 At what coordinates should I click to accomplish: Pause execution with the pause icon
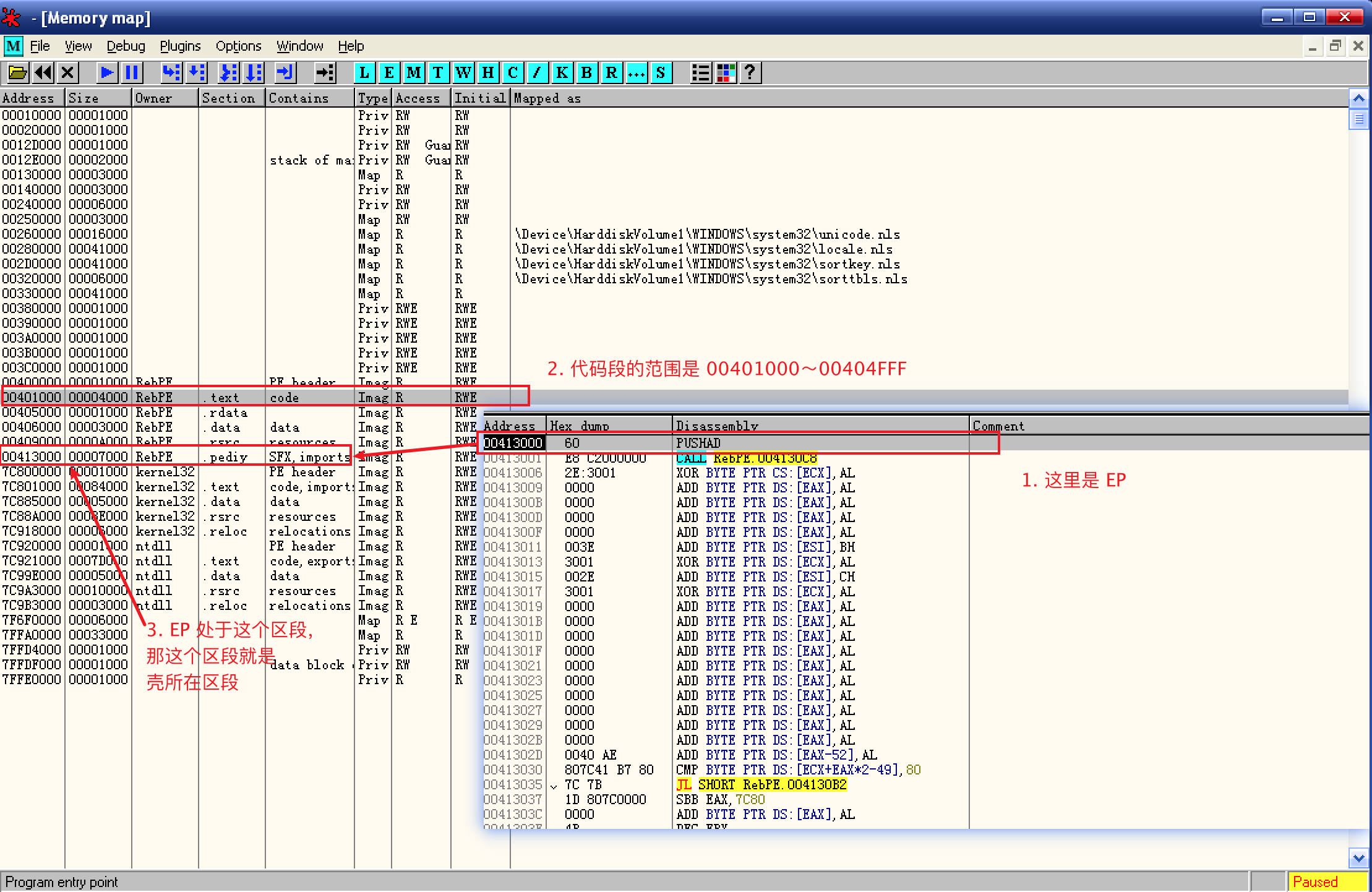pyautogui.click(x=131, y=73)
